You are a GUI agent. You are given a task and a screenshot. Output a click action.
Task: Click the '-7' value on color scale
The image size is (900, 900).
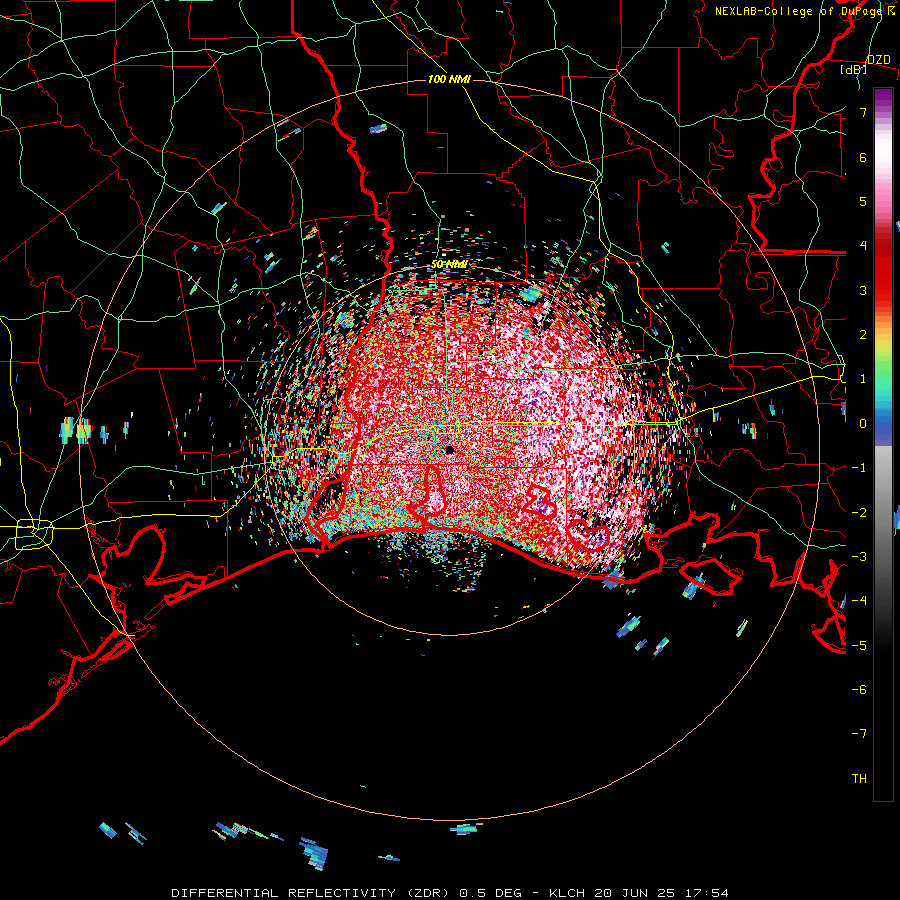coord(859,734)
